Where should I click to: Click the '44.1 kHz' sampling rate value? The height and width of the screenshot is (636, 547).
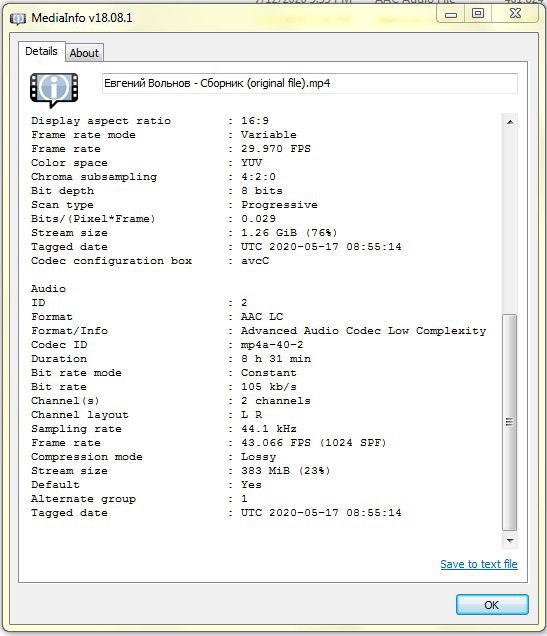[268, 429]
